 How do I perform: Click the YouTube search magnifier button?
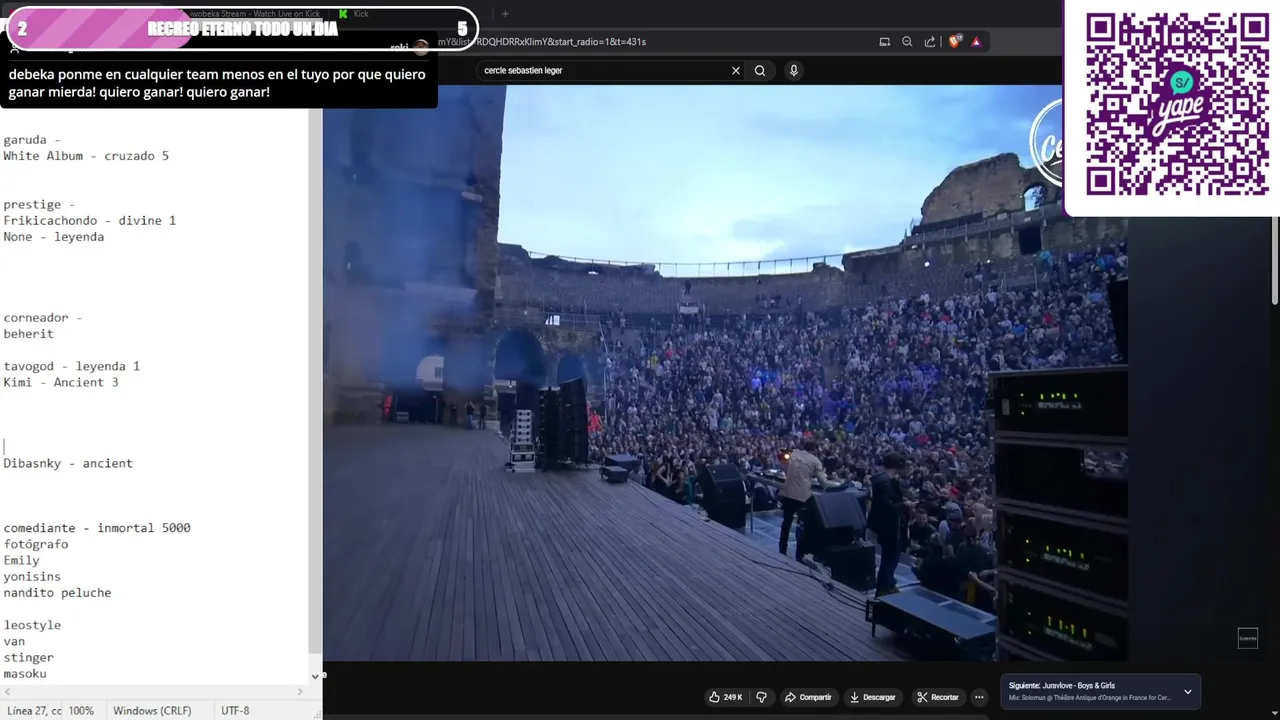pos(760,71)
